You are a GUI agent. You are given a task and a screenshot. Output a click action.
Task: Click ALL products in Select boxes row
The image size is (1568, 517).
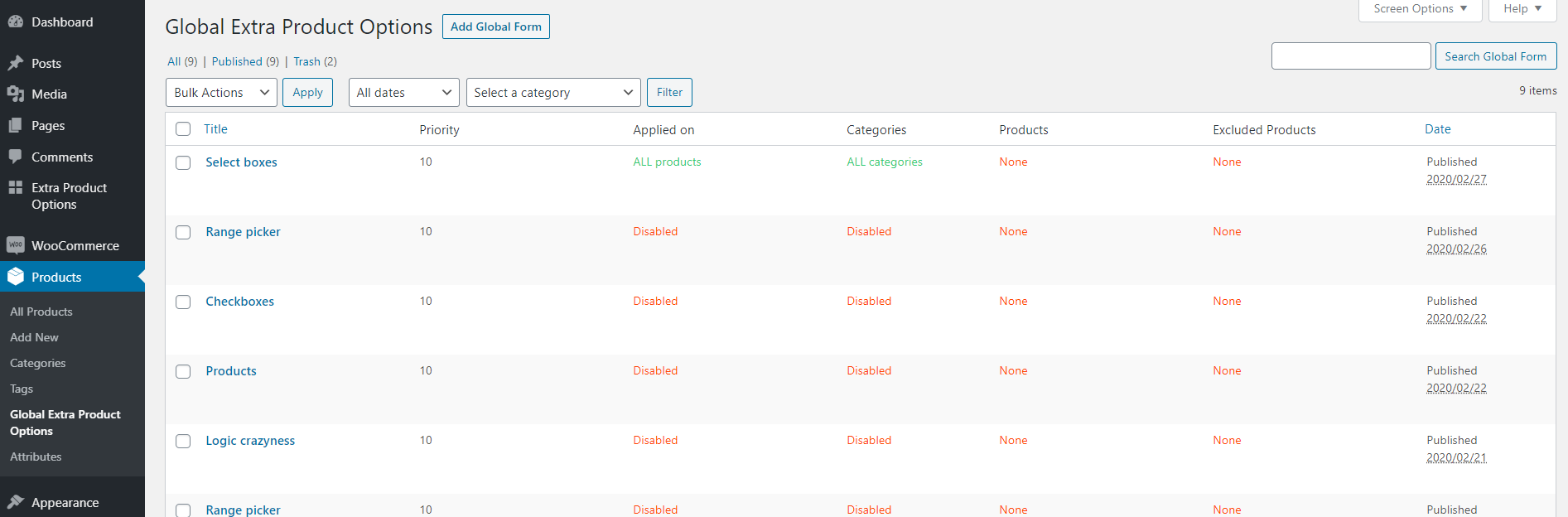pos(667,162)
